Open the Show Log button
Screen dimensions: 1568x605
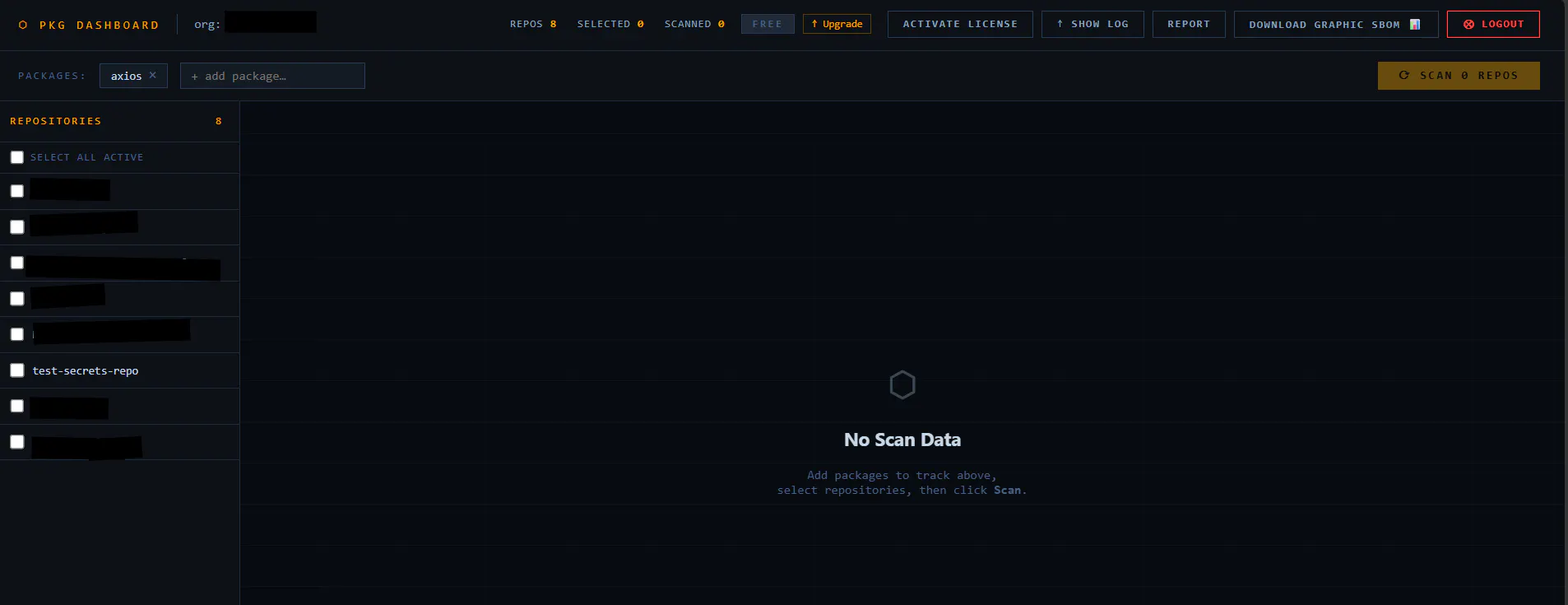click(x=1092, y=24)
